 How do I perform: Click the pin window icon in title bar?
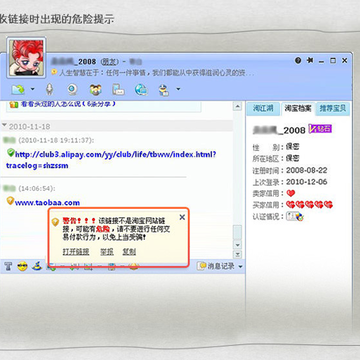pos(310,60)
